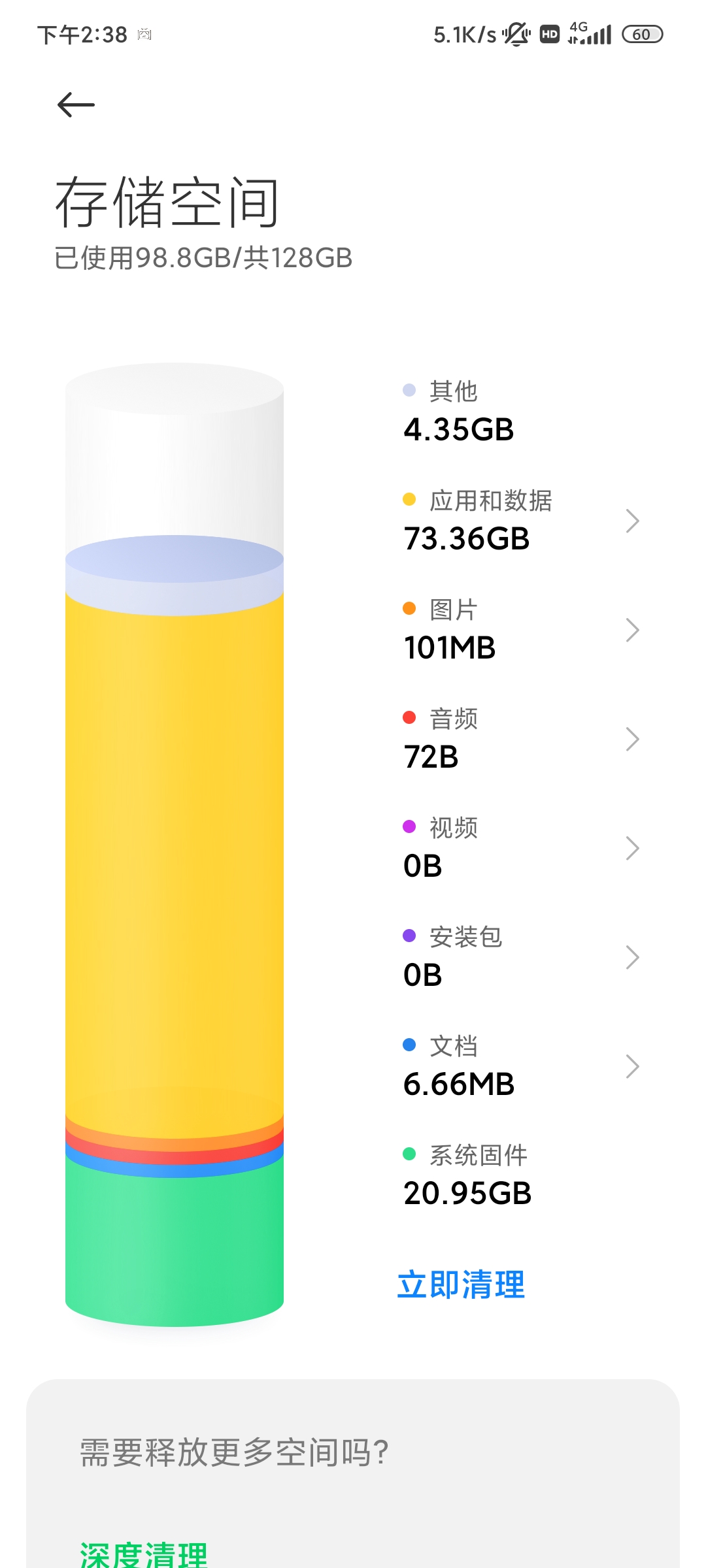Tap the muted bell status icon
The image size is (706, 1568).
(516, 34)
